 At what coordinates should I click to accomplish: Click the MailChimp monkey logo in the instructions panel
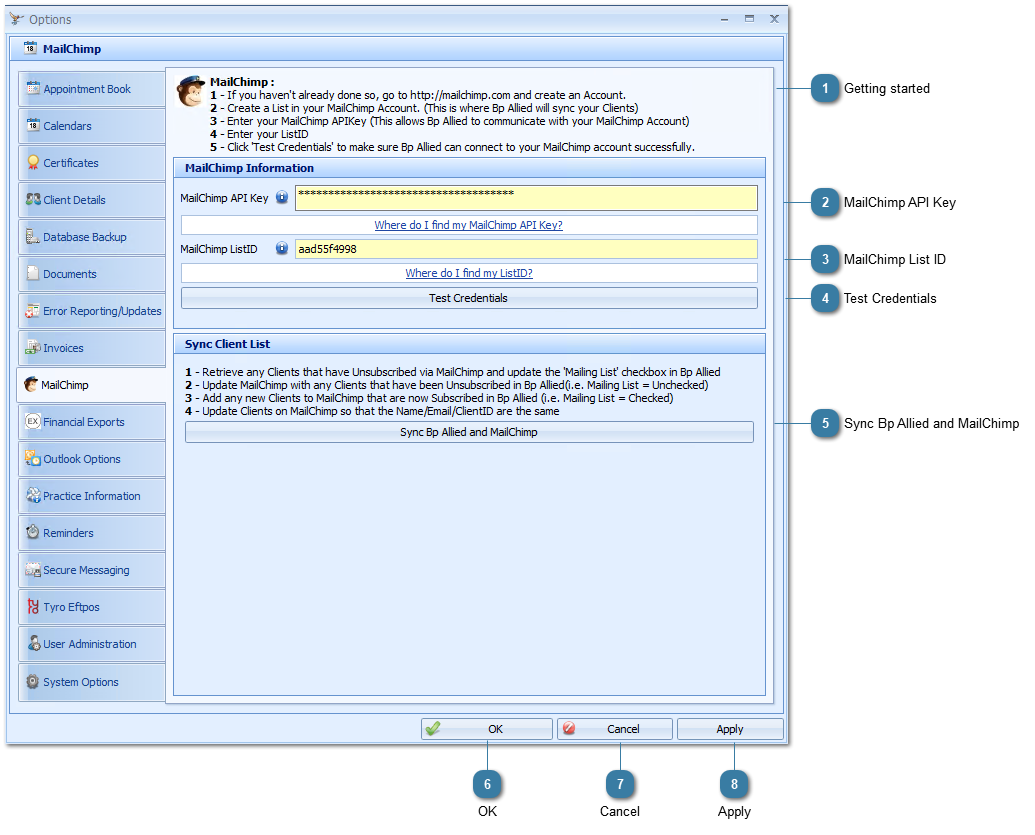[x=191, y=91]
